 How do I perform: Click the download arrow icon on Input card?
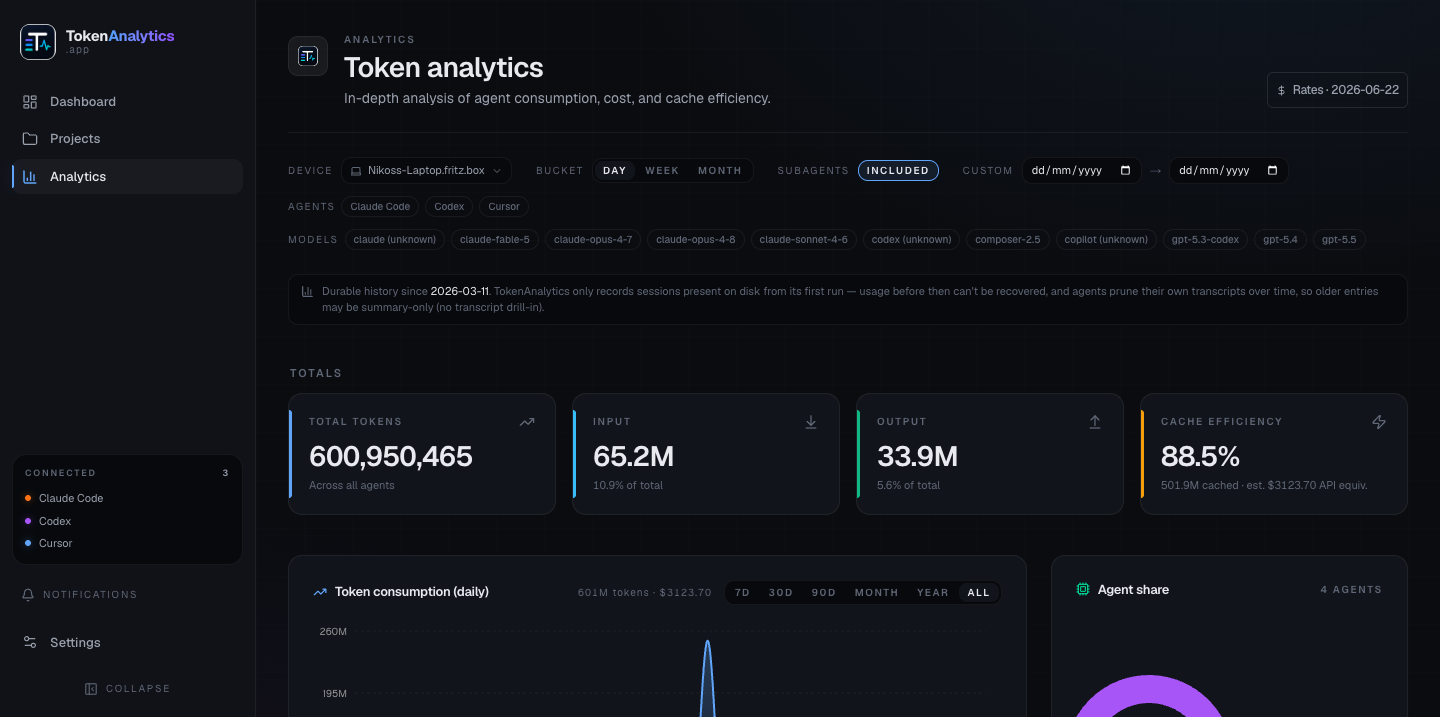[811, 422]
